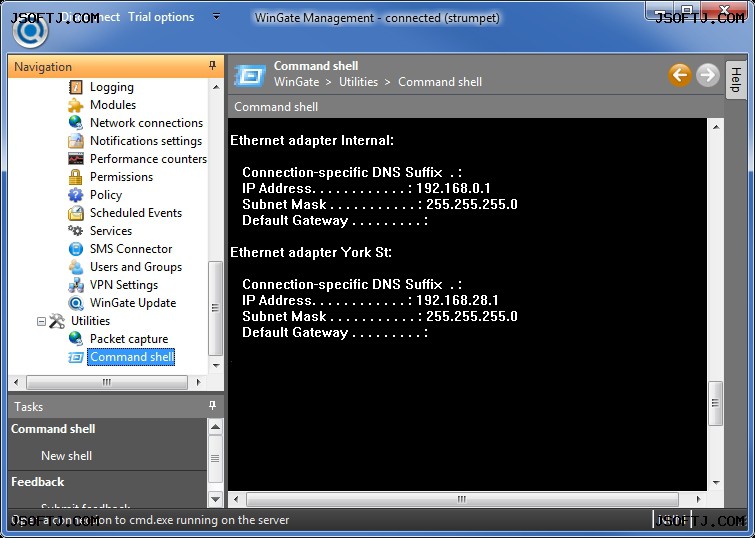Click the Performance counters graph icon
The image size is (755, 538).
(x=76, y=159)
